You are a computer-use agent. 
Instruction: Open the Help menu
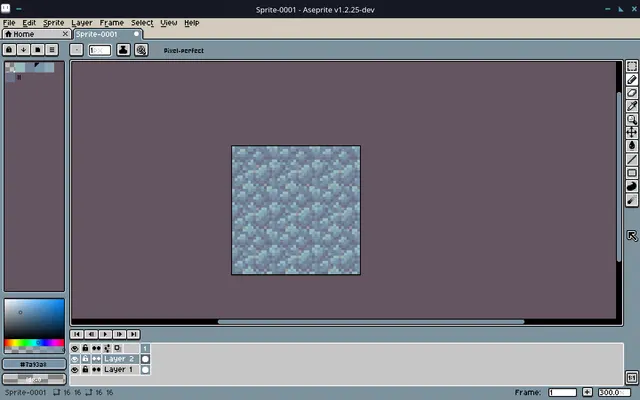pos(191,23)
